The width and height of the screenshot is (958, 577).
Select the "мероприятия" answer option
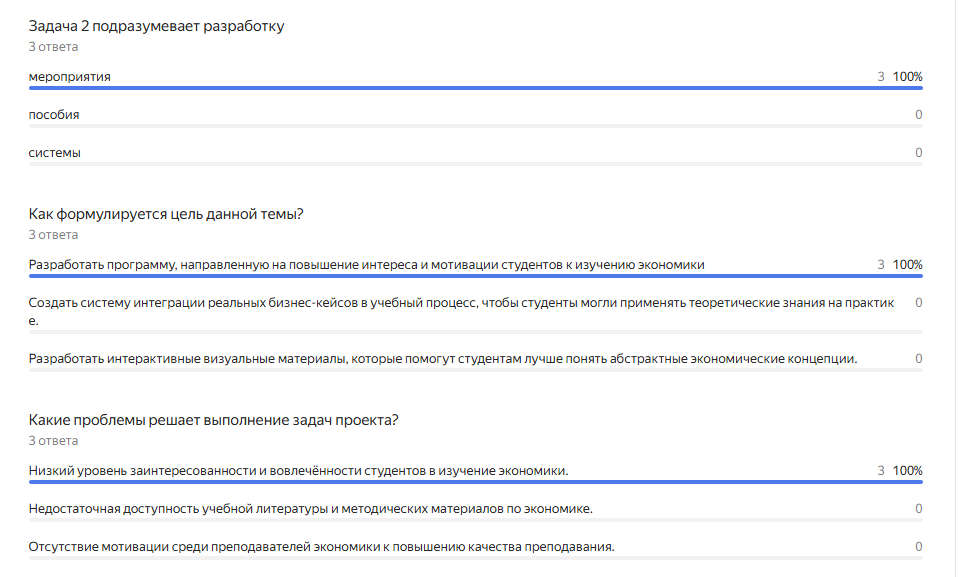[70, 76]
